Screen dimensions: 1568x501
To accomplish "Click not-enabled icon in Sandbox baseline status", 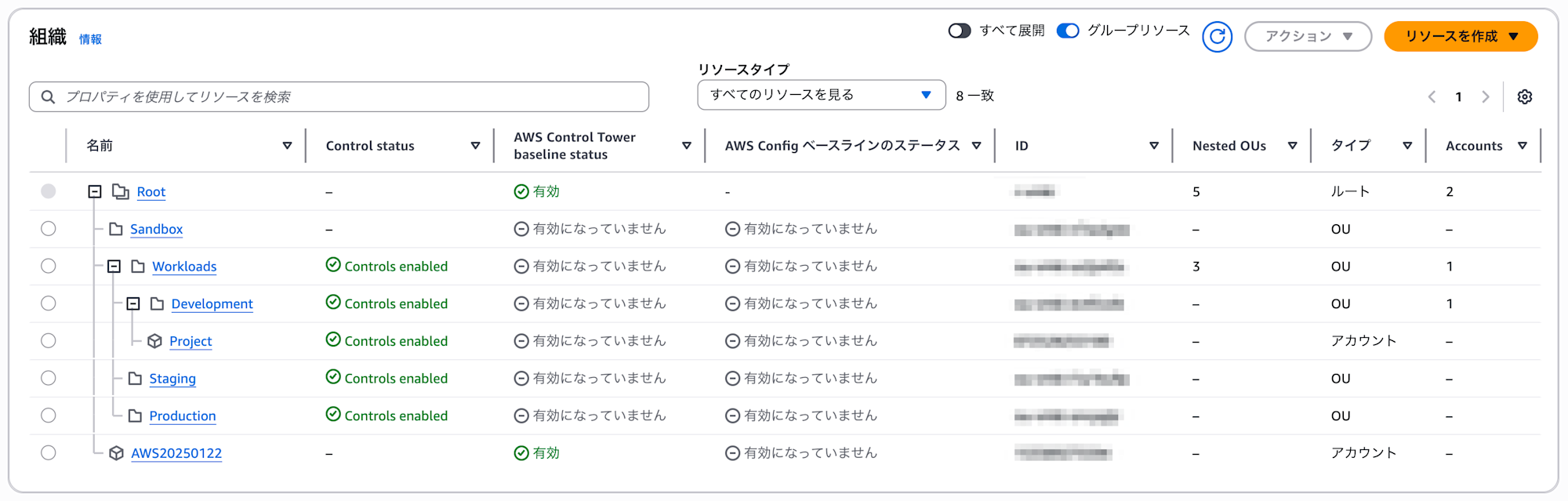I will [521, 229].
